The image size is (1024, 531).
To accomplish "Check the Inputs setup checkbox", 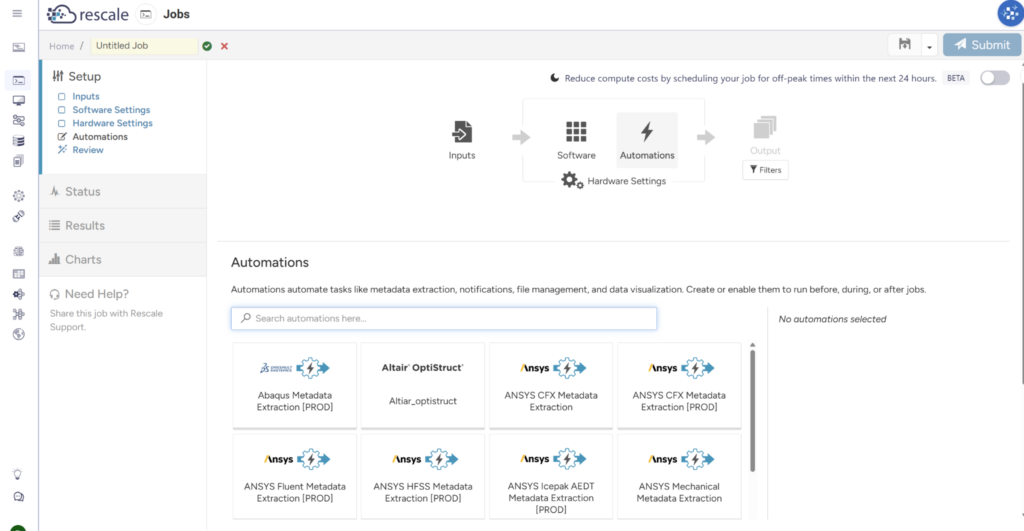I will [61, 97].
